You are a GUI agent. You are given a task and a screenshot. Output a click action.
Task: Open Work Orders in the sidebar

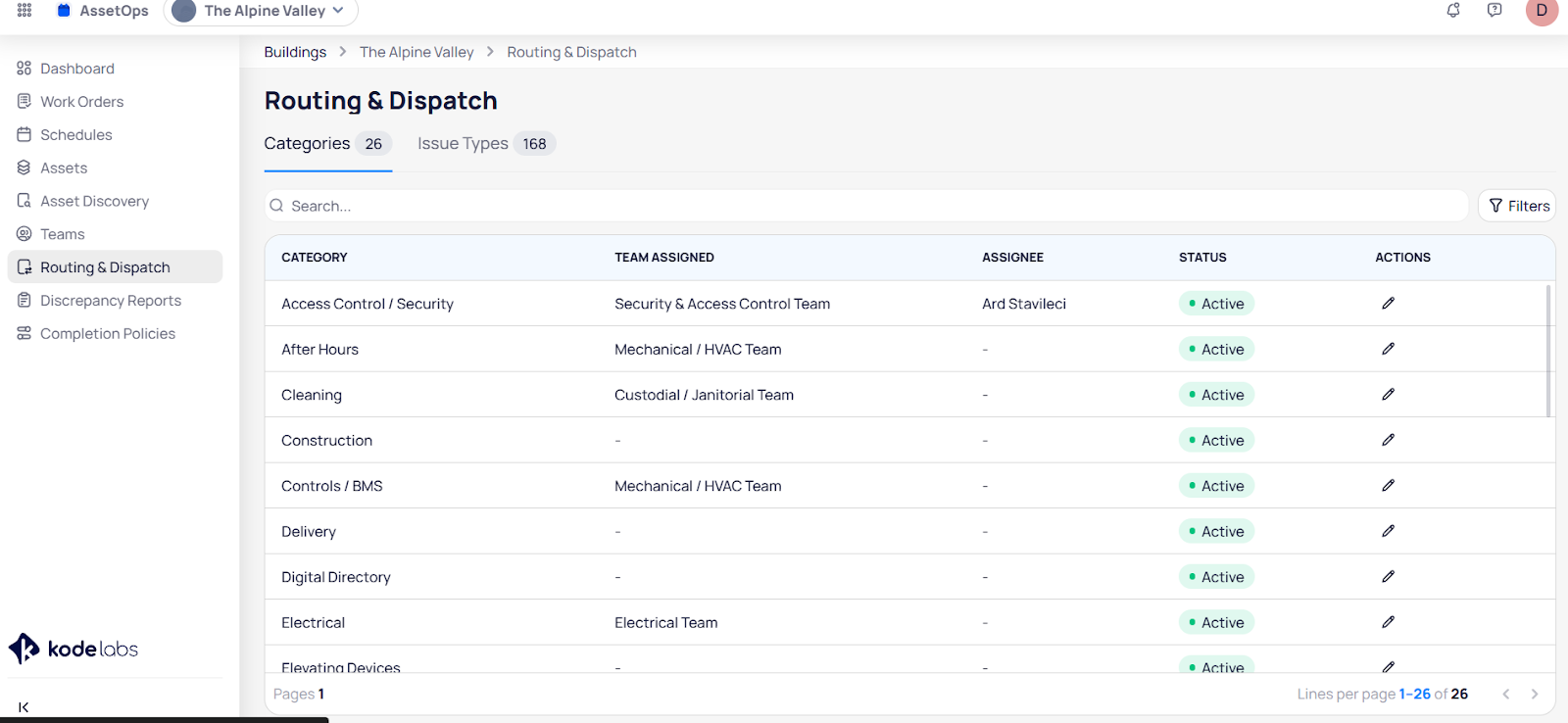81,102
